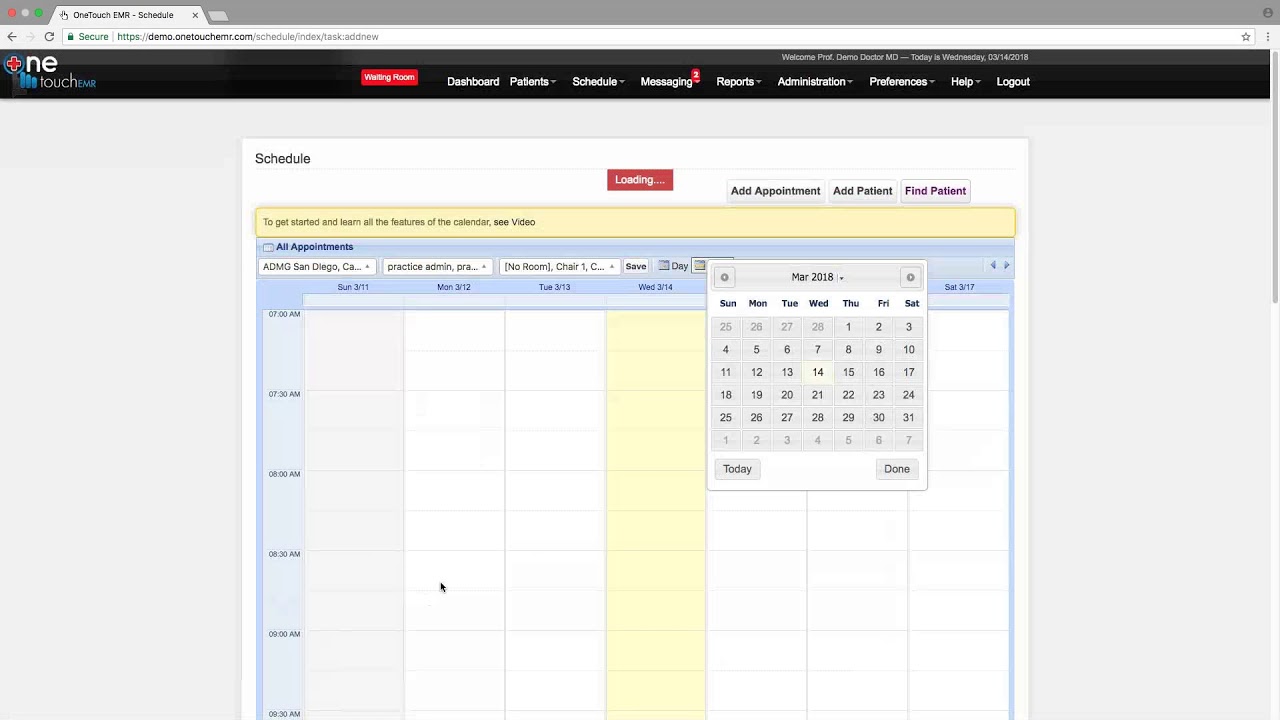Open the No Room, Chair 1 dropdown
The image size is (1280, 720).
(x=558, y=267)
